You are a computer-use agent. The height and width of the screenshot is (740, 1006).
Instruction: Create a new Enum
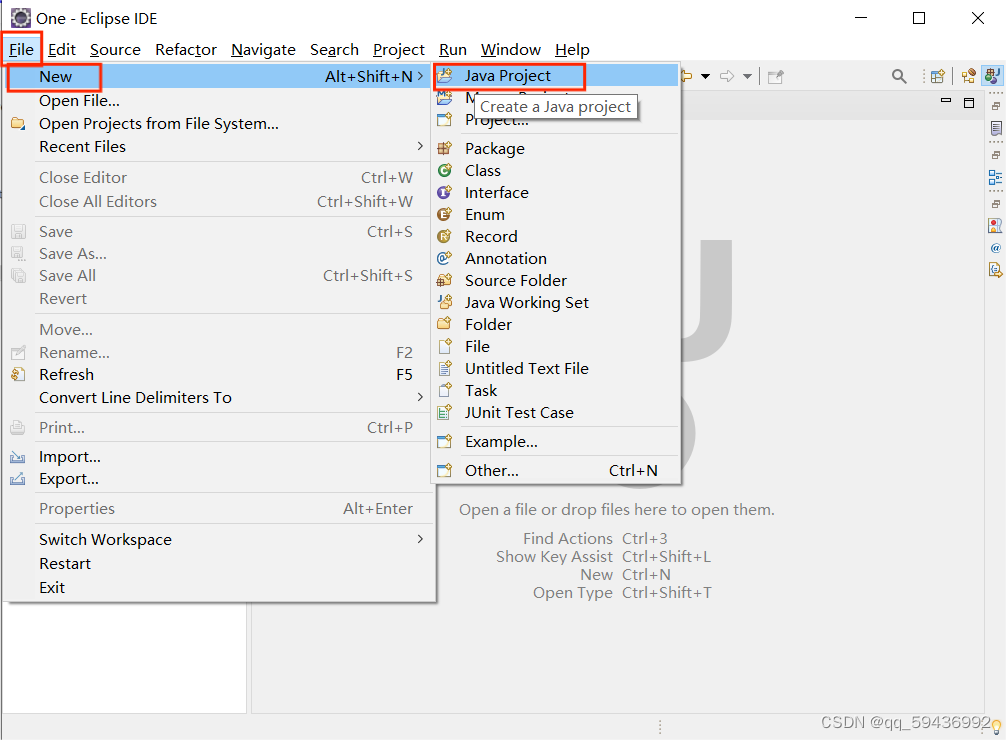pyautogui.click(x=556, y=214)
